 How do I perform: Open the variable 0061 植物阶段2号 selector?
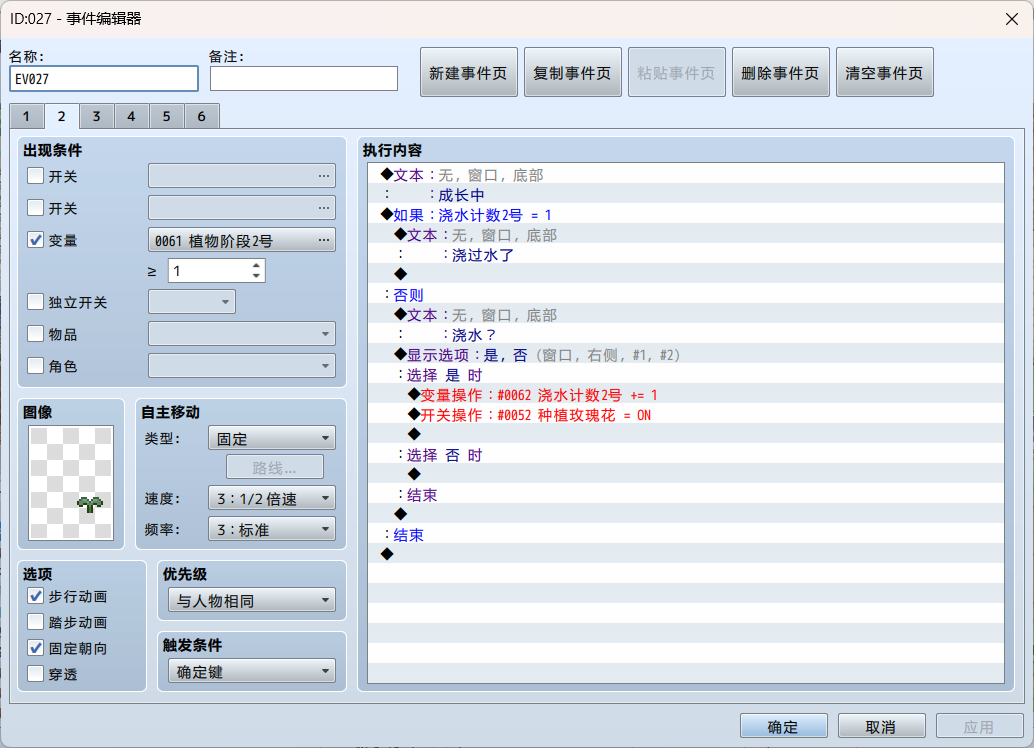pos(241,240)
